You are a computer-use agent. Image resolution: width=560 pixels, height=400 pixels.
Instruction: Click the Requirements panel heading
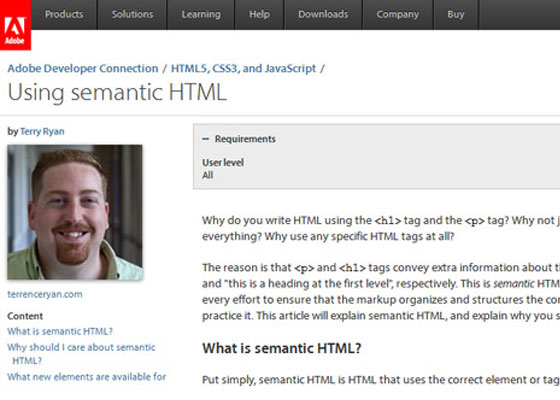coord(245,139)
